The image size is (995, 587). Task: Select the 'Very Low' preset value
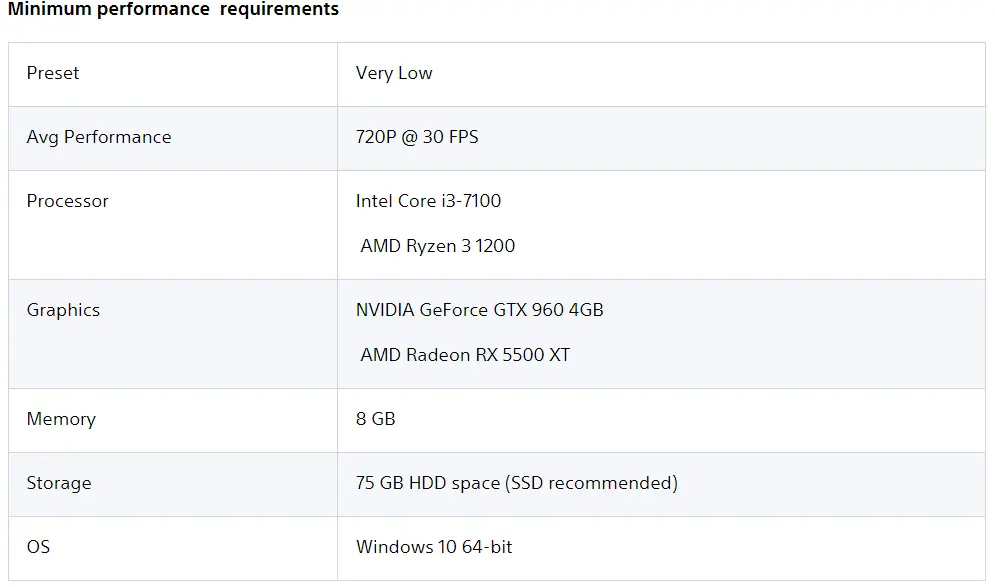394,73
